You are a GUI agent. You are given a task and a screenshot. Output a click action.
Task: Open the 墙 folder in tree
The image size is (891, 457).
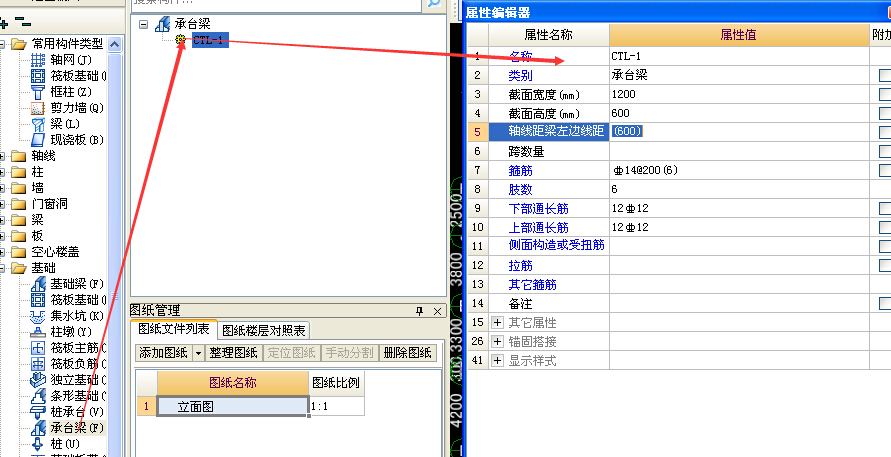(x=19, y=188)
